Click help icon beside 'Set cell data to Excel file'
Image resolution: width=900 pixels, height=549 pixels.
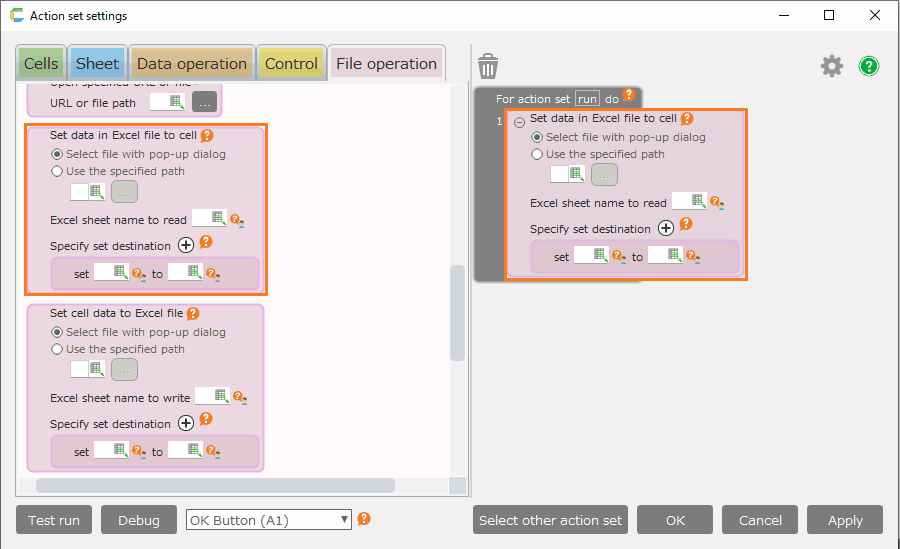click(x=193, y=313)
